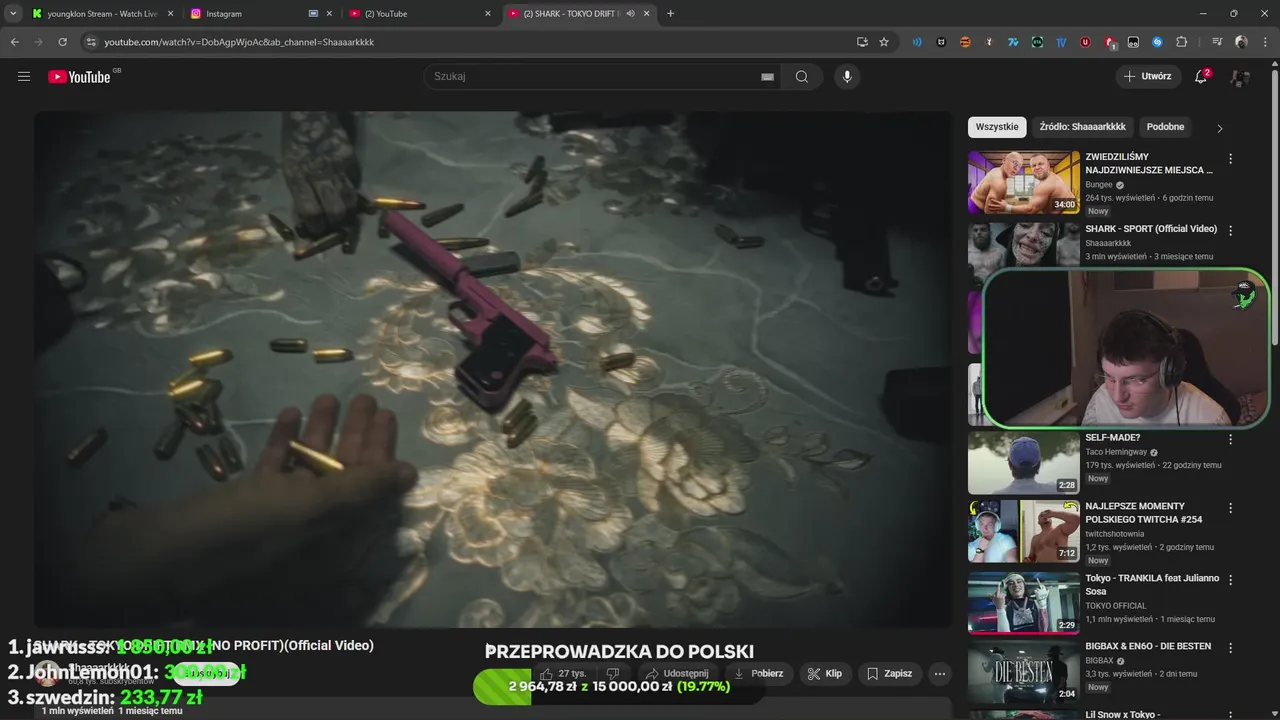Select the Źródło: Shaaaarkkkk filter chip
The height and width of the screenshot is (720, 1280).
point(1082,127)
